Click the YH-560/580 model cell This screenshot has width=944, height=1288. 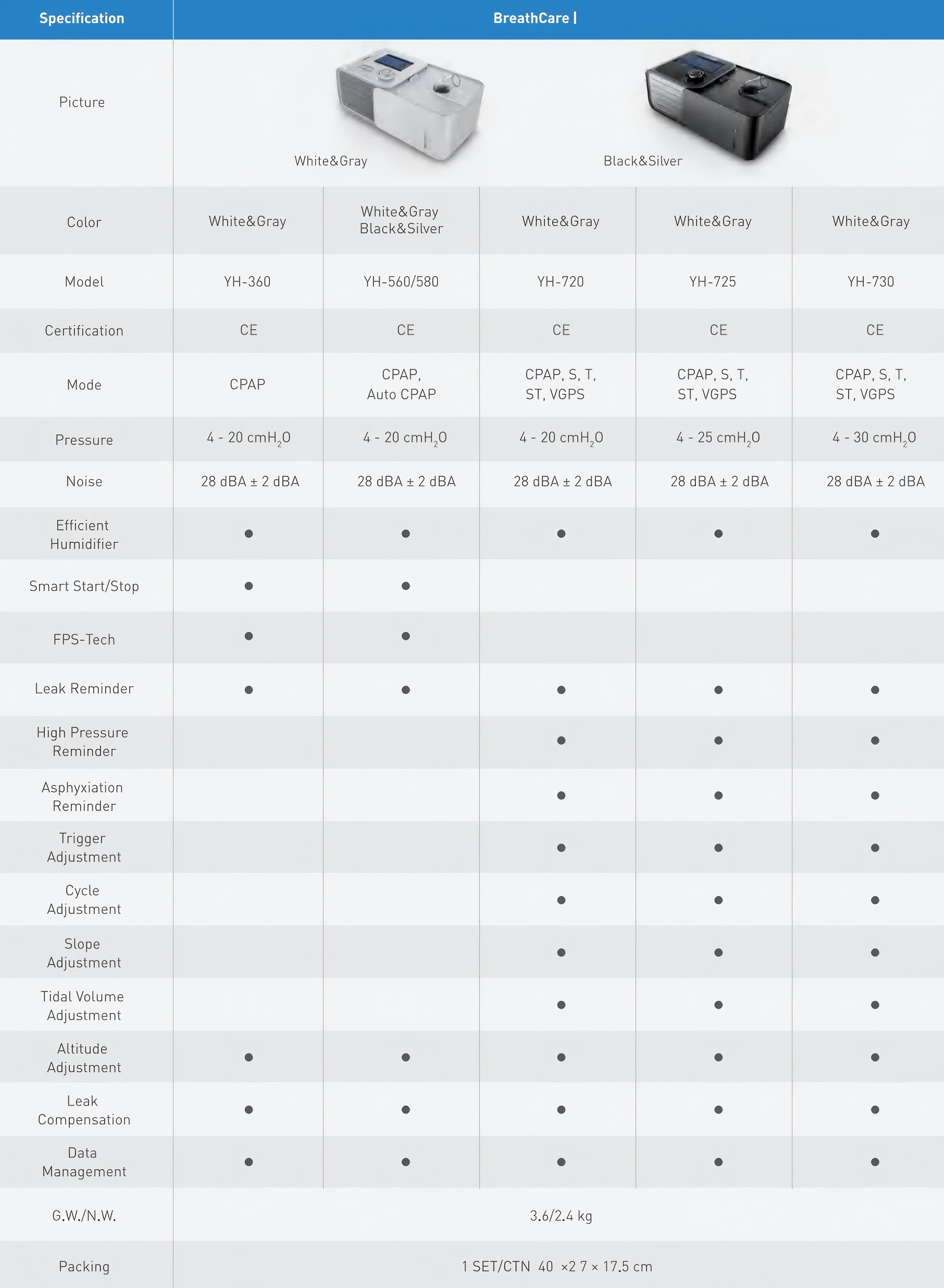(401, 282)
